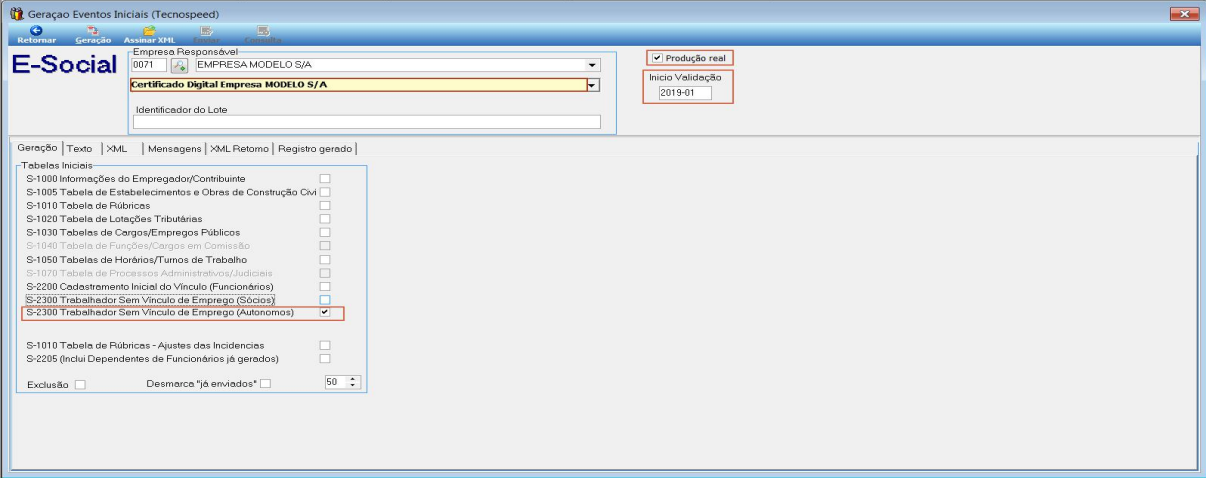Click the company code field 0071
This screenshot has height=480, width=1206.
pyautogui.click(x=149, y=65)
